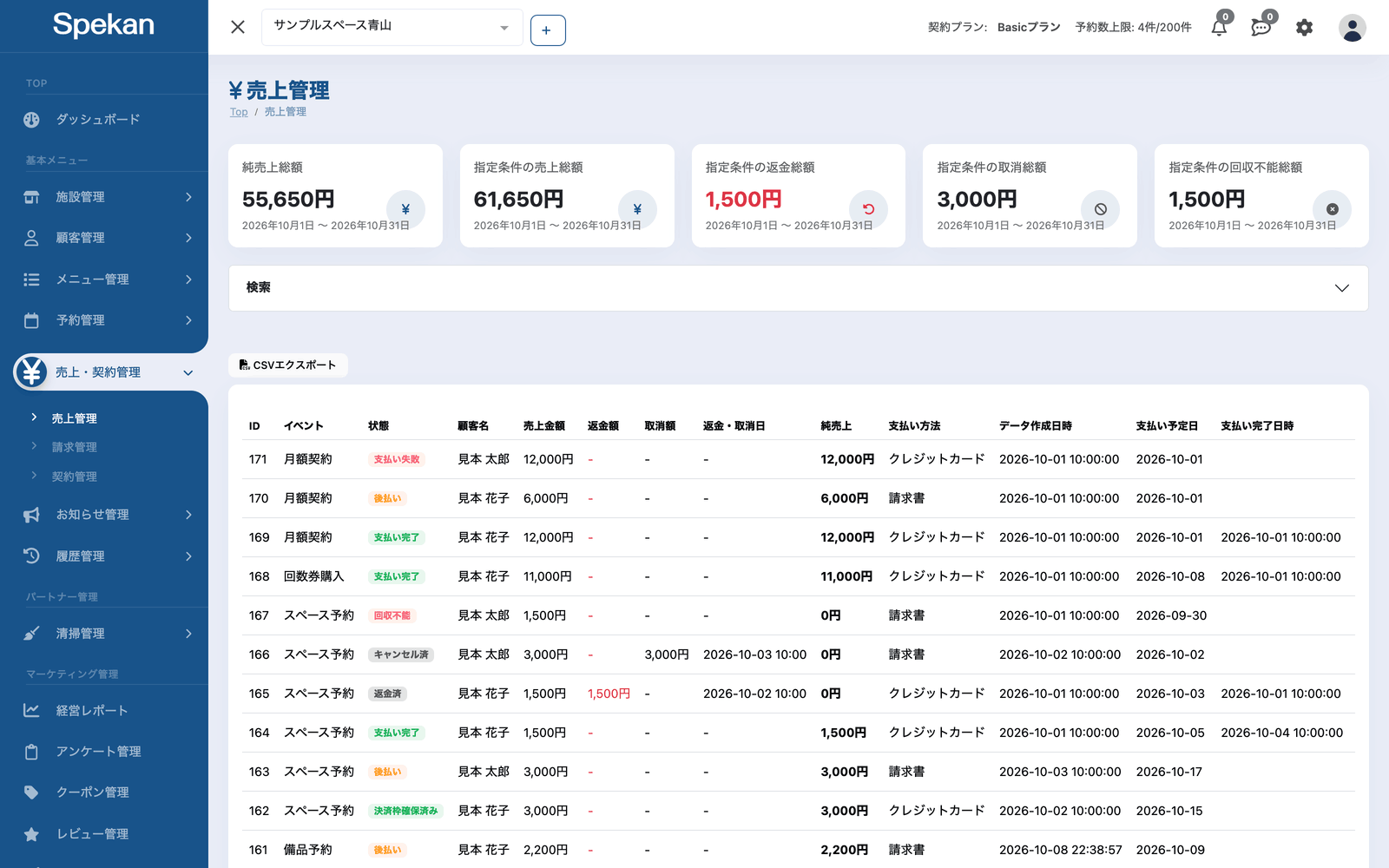Open the サンプルスペース青山 space dropdown
This screenshot has width=1389, height=868.
[x=392, y=28]
